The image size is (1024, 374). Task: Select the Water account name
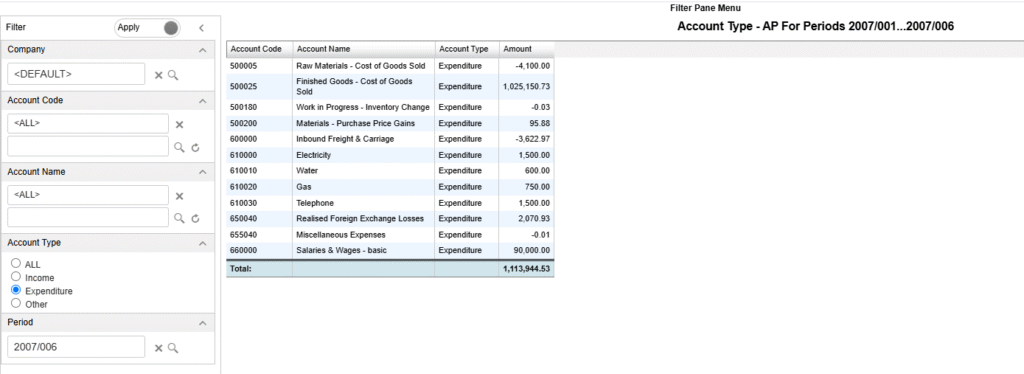click(307, 171)
